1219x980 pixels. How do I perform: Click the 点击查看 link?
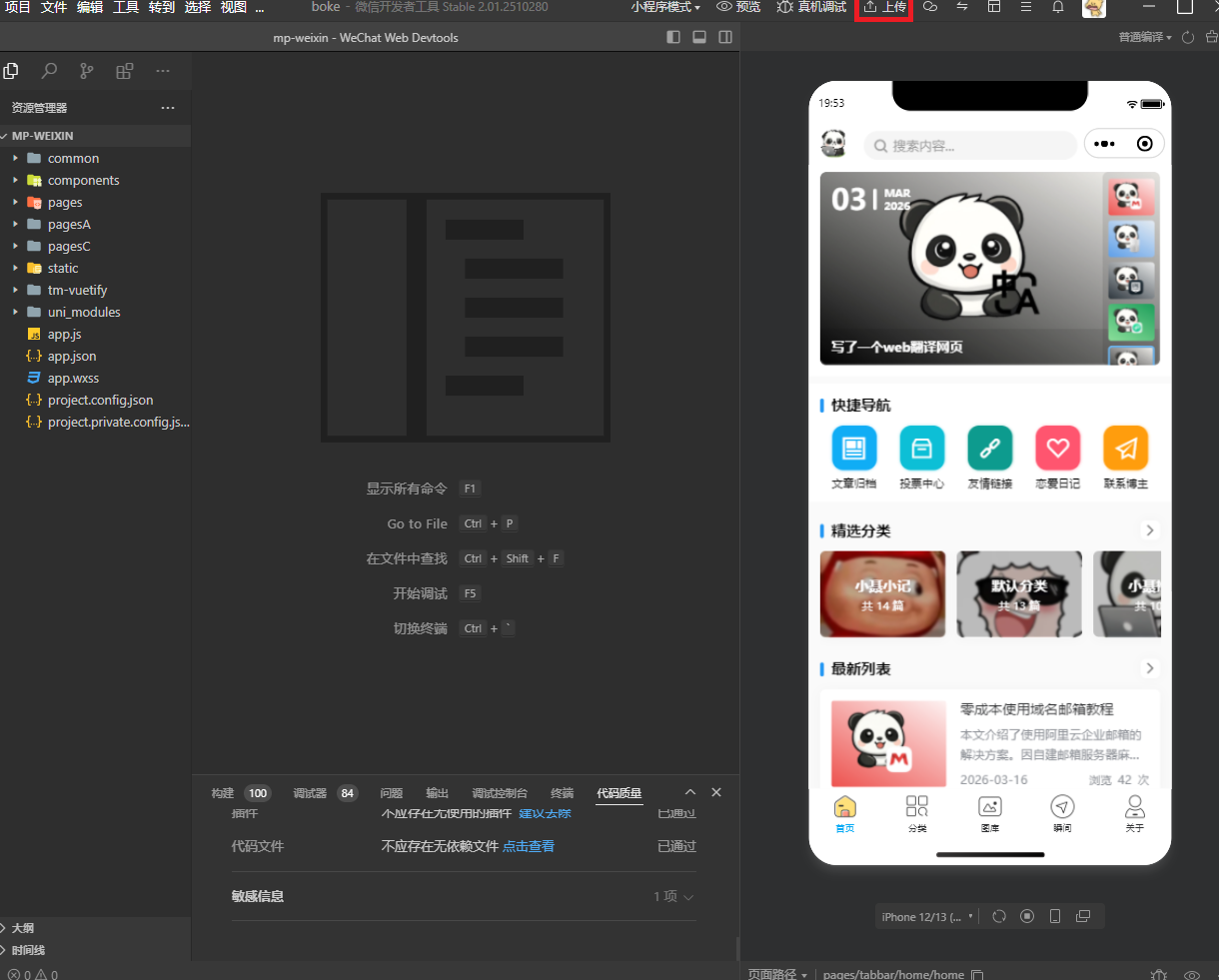pos(529,846)
